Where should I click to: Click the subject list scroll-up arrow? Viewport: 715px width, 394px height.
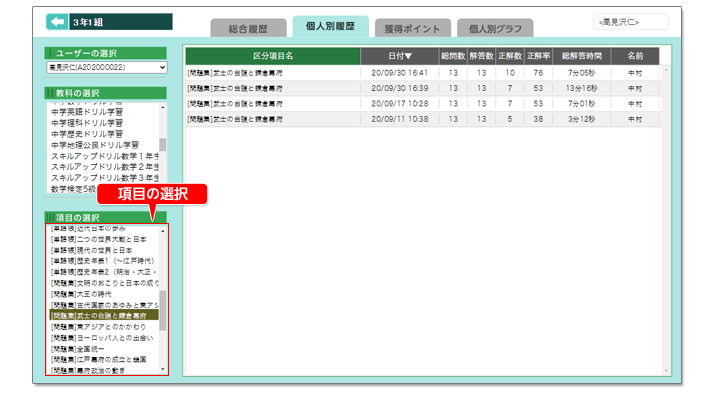163,107
